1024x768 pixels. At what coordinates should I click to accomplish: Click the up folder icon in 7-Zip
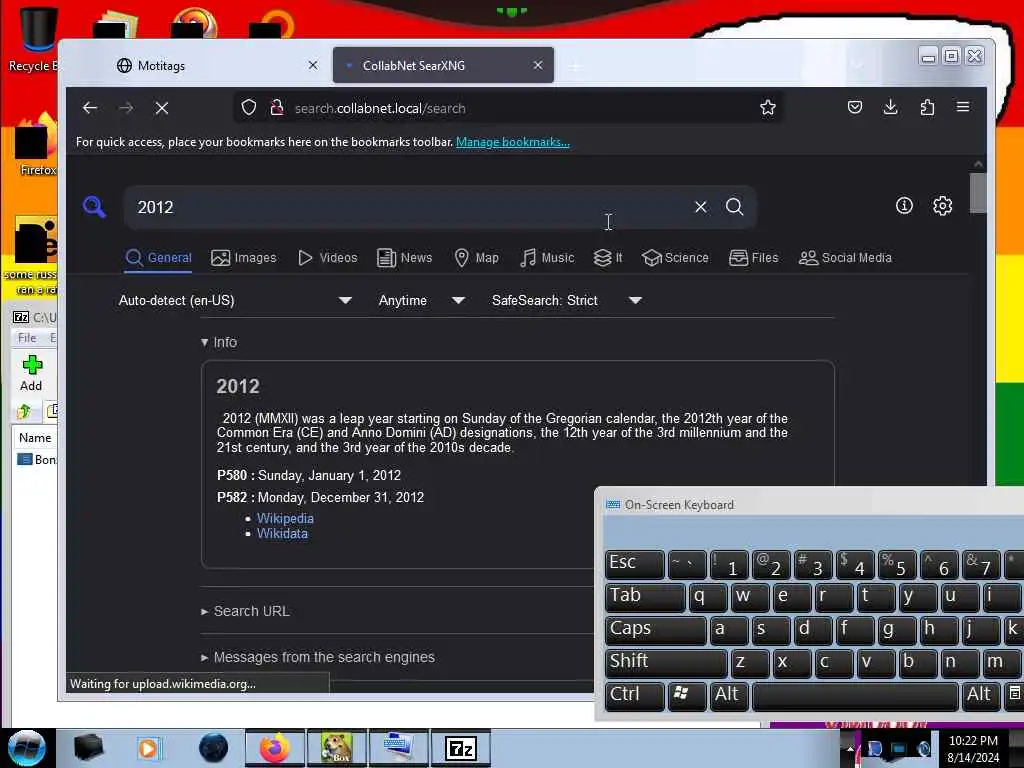25,411
